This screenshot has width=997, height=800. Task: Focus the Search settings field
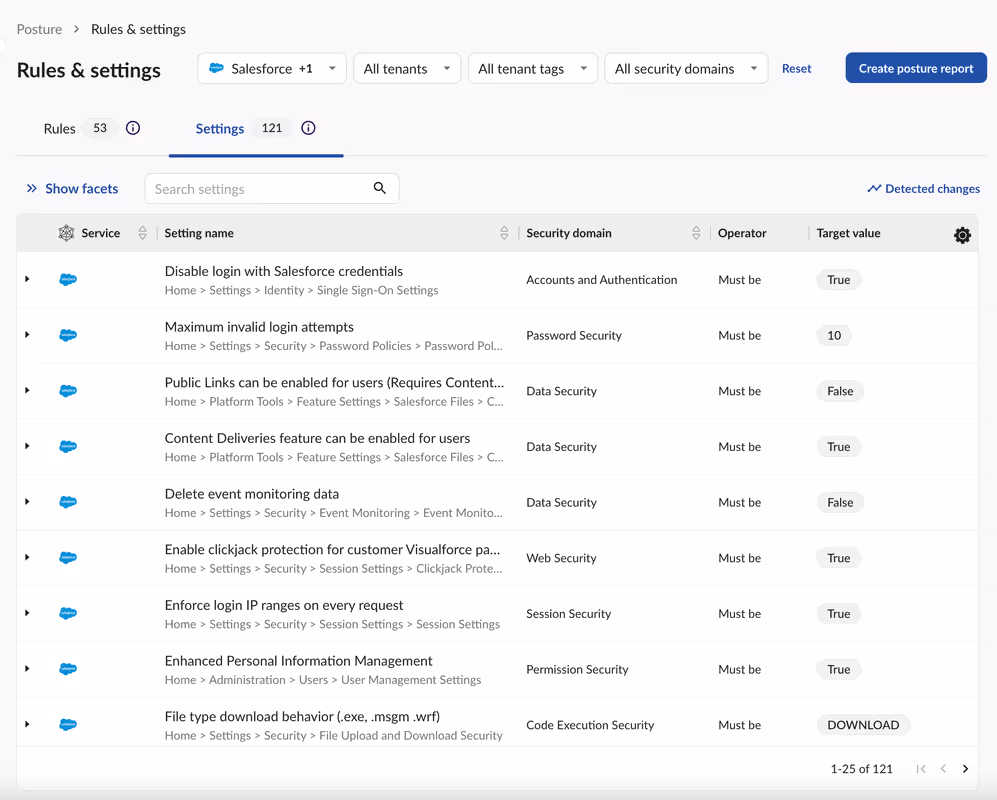[272, 189]
